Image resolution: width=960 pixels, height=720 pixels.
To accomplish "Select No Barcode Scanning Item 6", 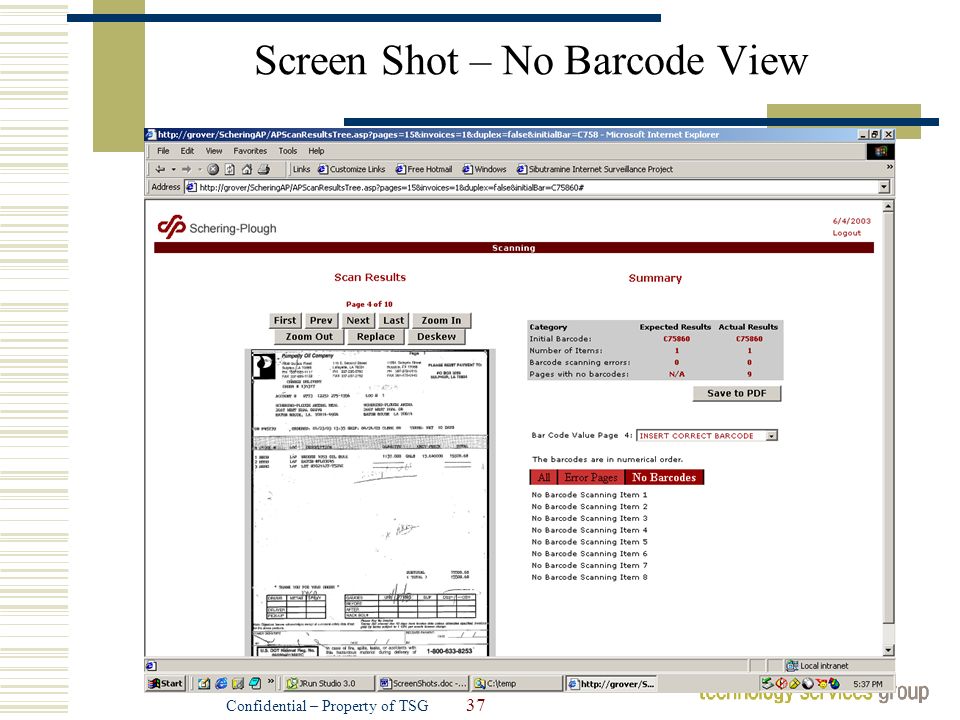I will coord(589,553).
